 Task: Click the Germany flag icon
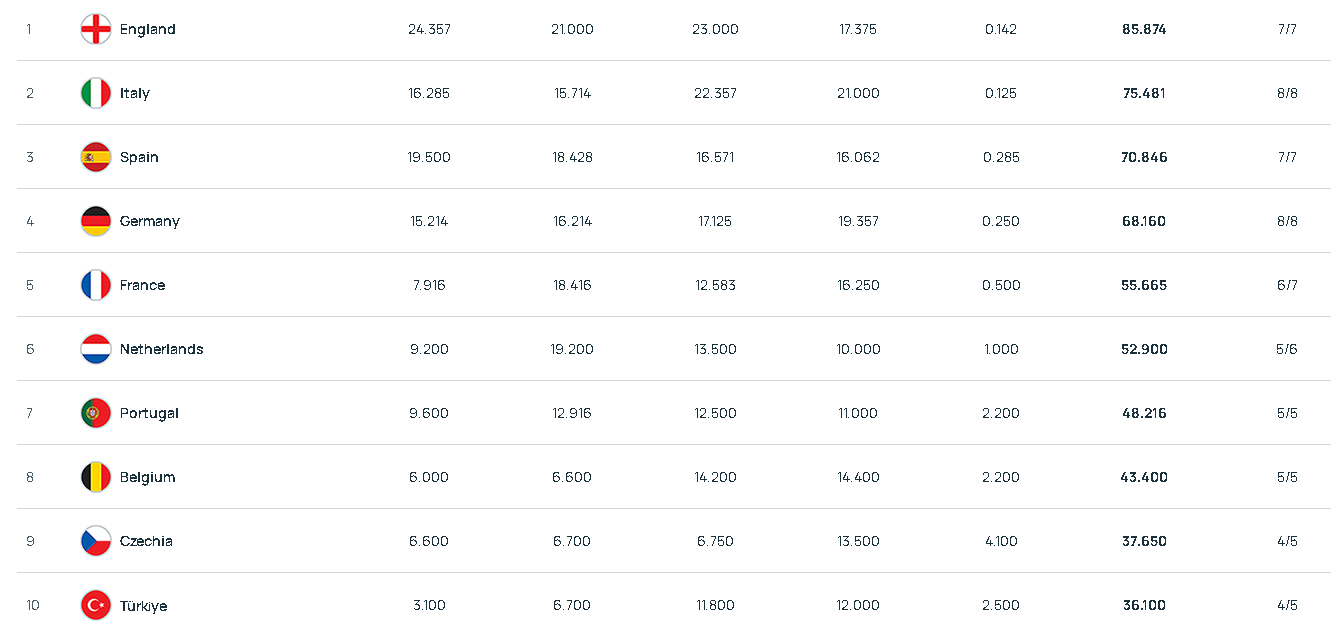[96, 221]
